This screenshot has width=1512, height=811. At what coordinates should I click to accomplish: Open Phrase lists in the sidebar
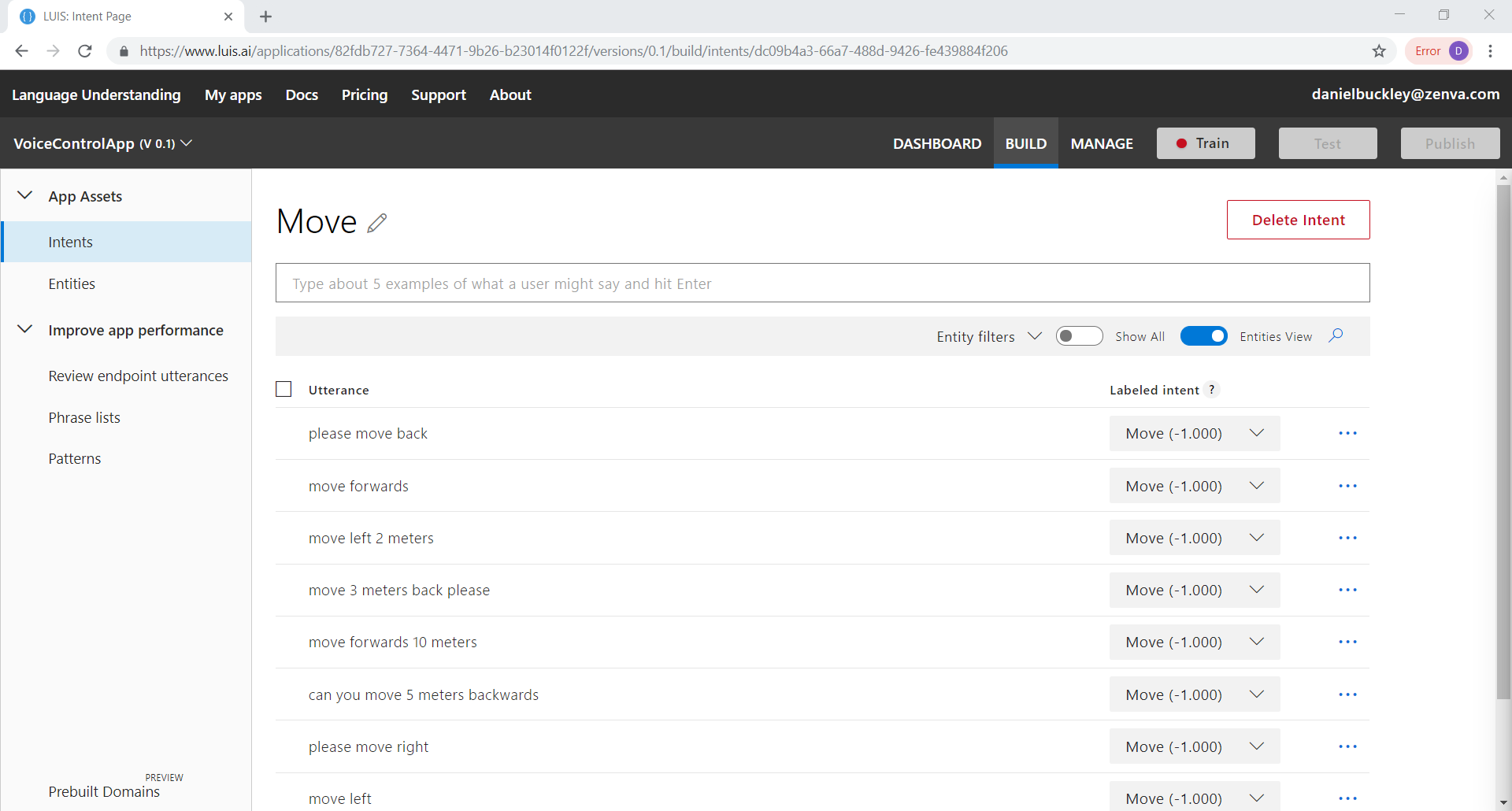[x=84, y=417]
